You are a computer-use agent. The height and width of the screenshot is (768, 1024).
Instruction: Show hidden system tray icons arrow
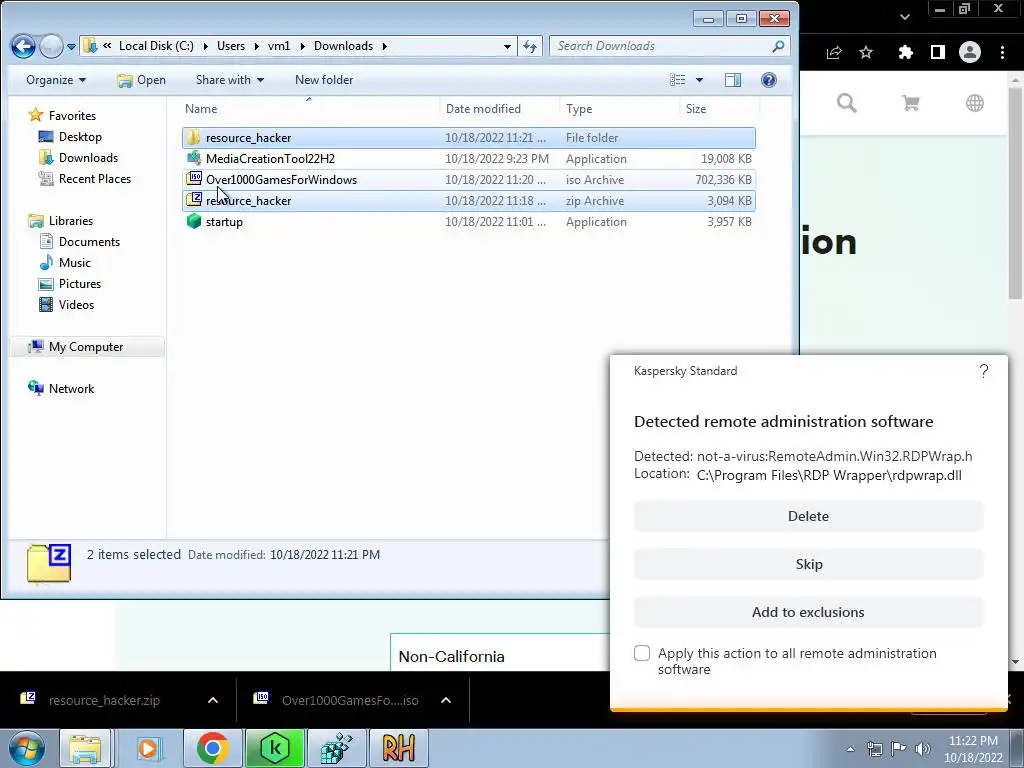click(x=850, y=749)
